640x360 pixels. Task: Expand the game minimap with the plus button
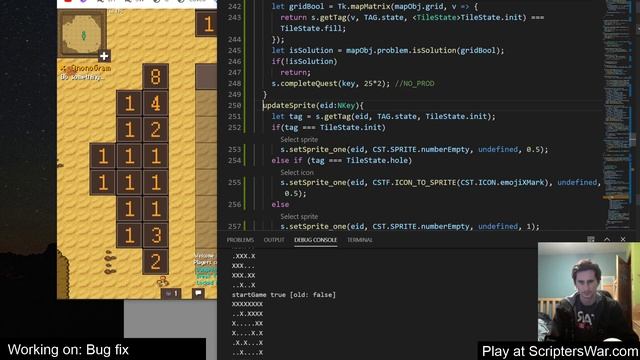tap(104, 56)
